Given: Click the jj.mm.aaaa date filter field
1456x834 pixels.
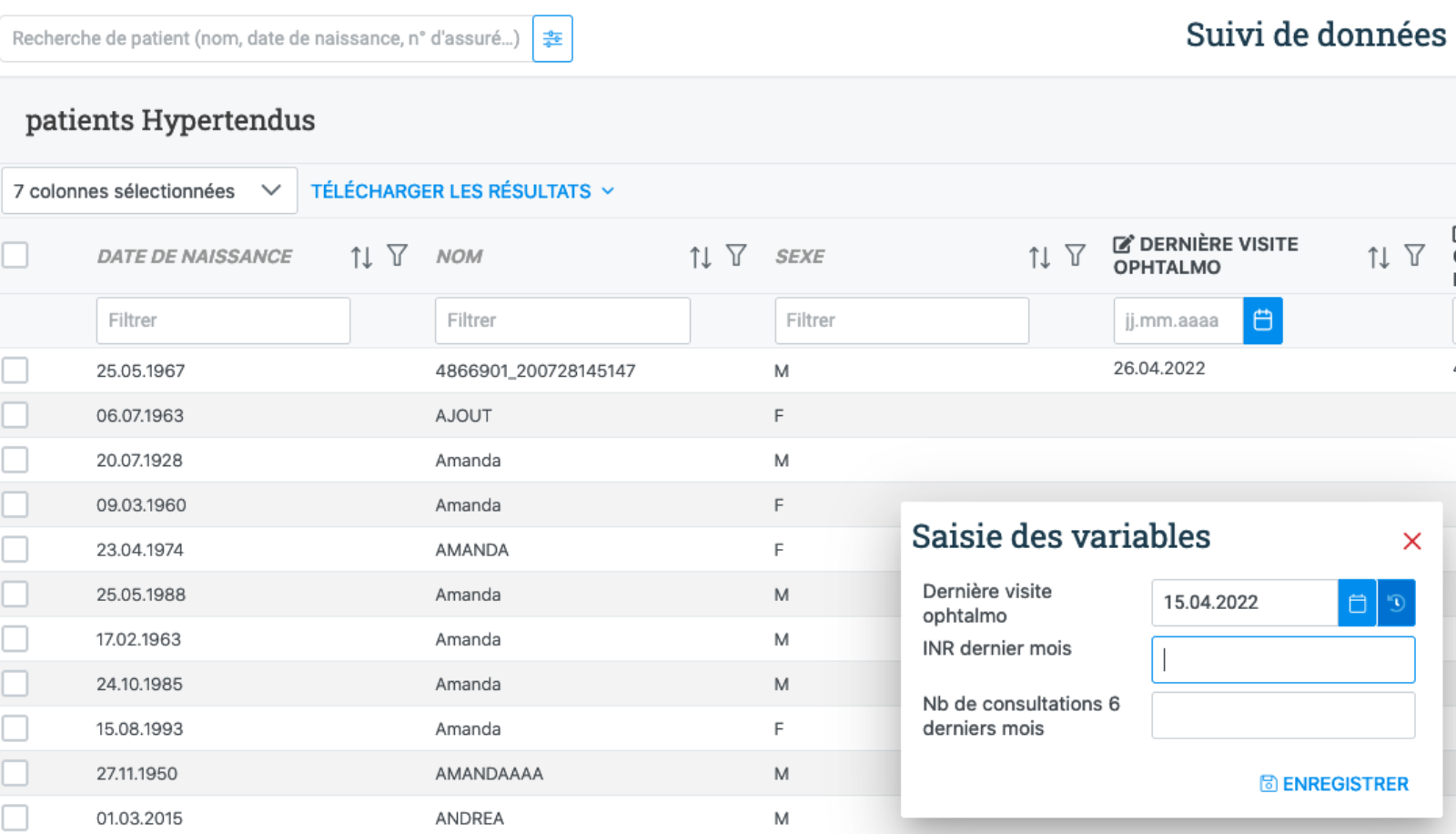Looking at the screenshot, I should coord(1178,320).
